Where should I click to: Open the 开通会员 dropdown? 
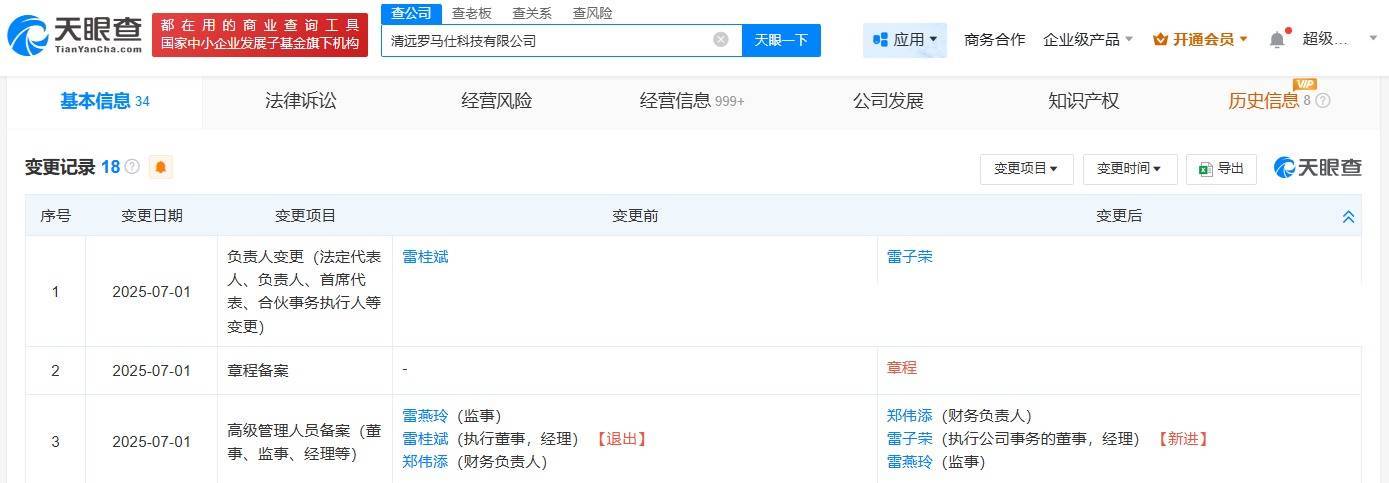(x=1200, y=40)
